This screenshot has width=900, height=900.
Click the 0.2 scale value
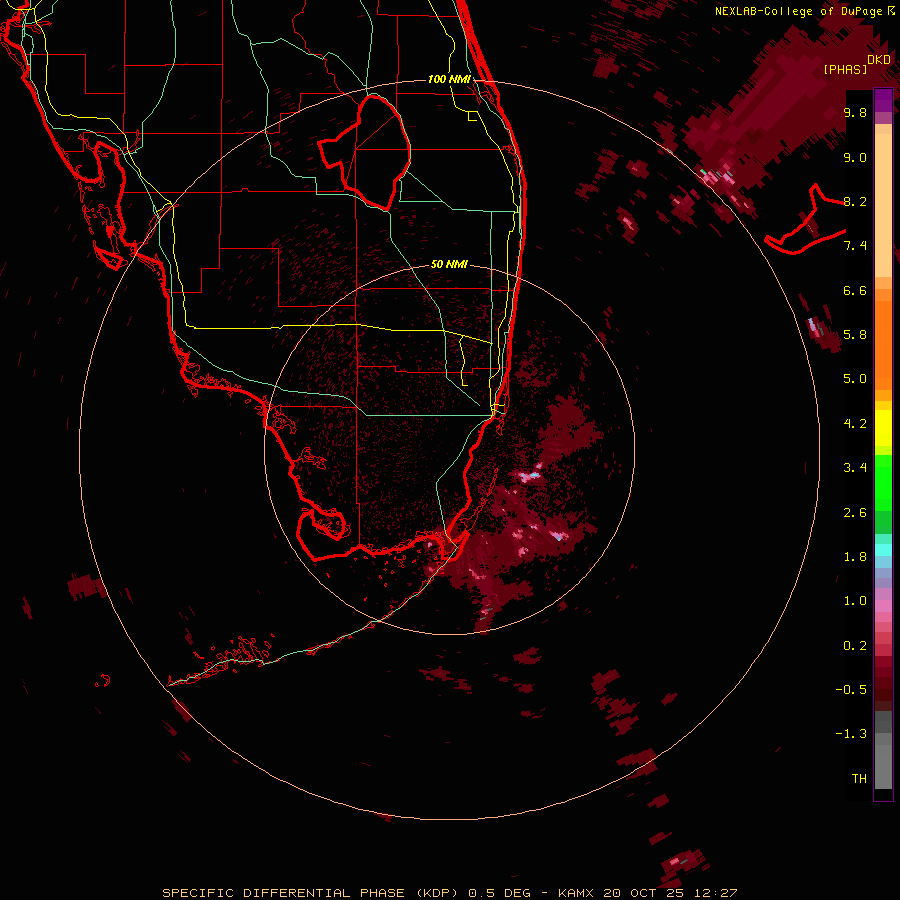click(855, 646)
